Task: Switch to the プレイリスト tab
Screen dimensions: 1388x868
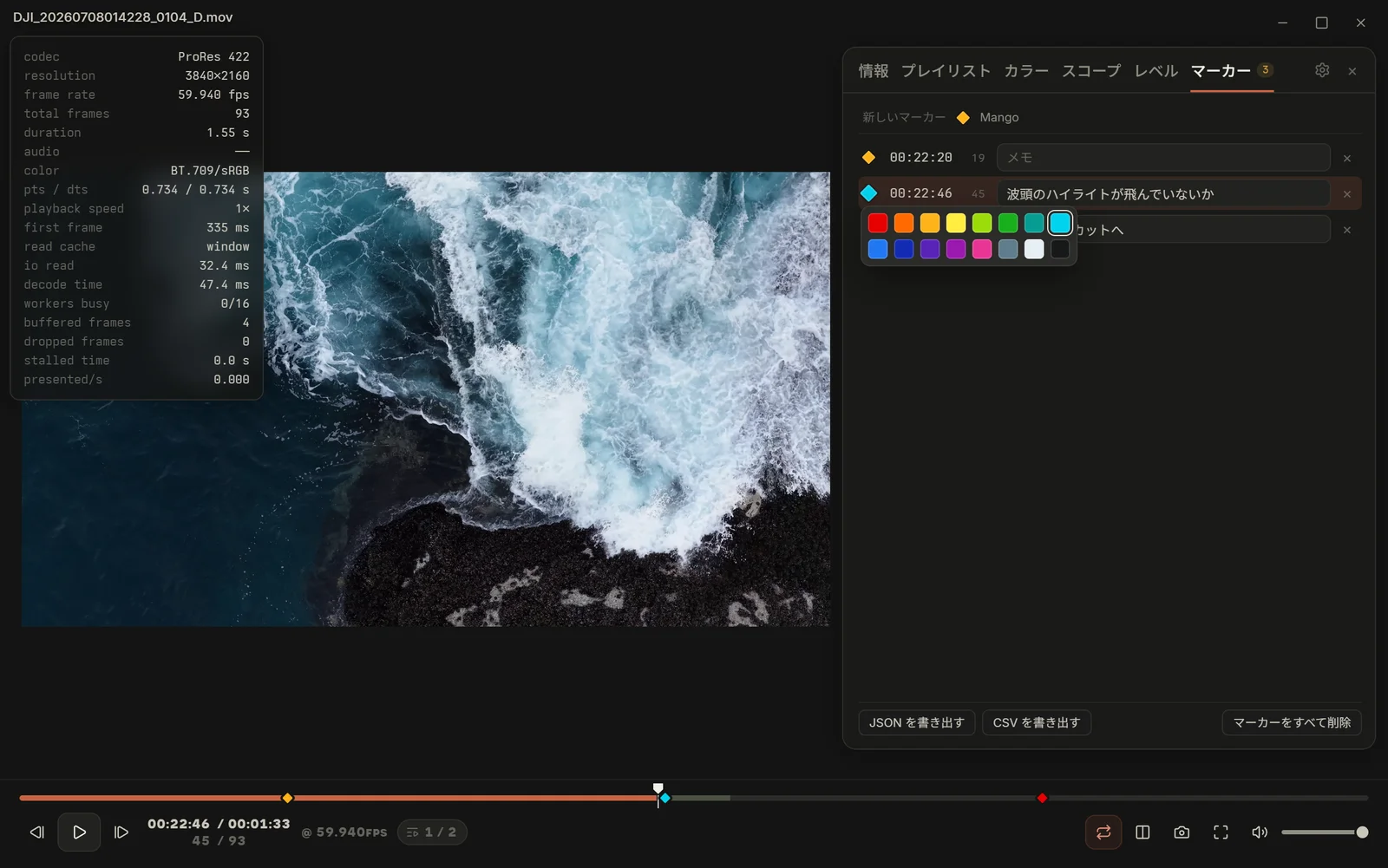Action: click(x=946, y=71)
